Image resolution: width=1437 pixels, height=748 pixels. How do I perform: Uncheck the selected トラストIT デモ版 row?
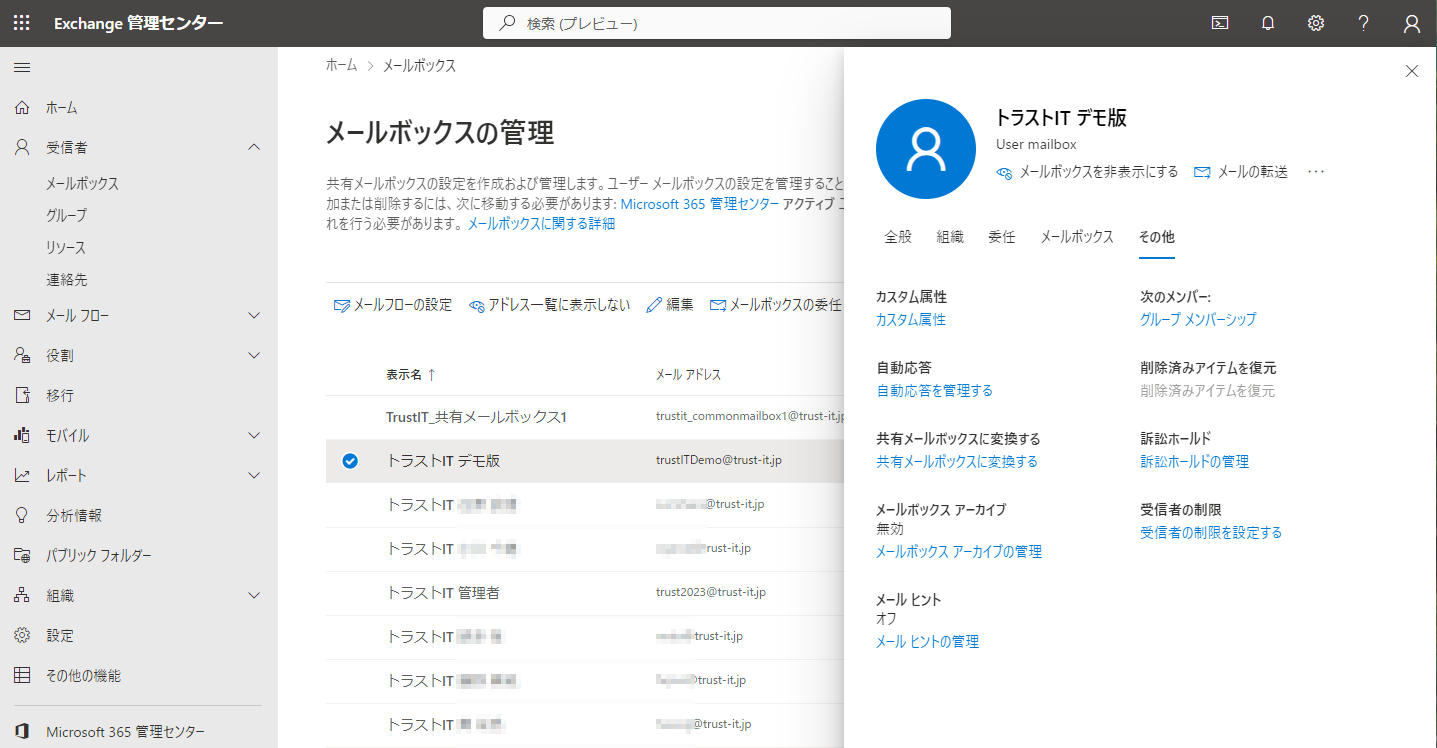pos(350,461)
